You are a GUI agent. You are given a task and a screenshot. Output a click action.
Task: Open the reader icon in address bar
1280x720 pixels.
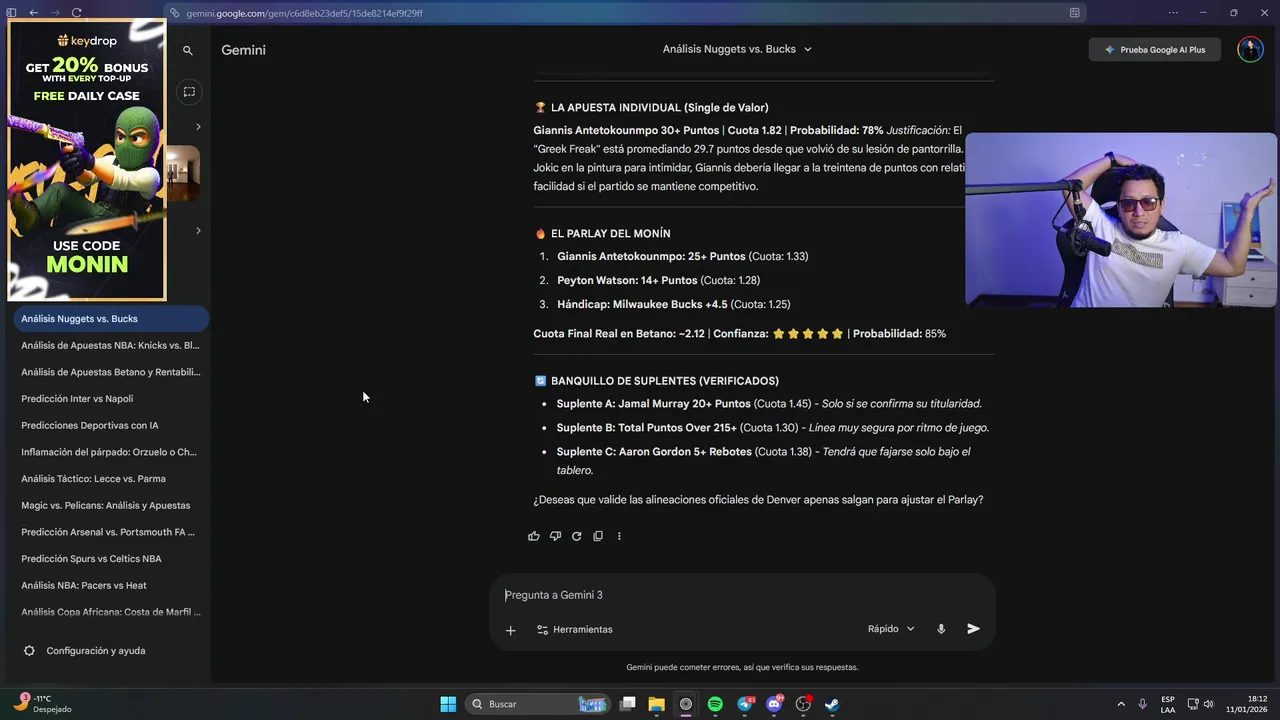pos(1074,13)
